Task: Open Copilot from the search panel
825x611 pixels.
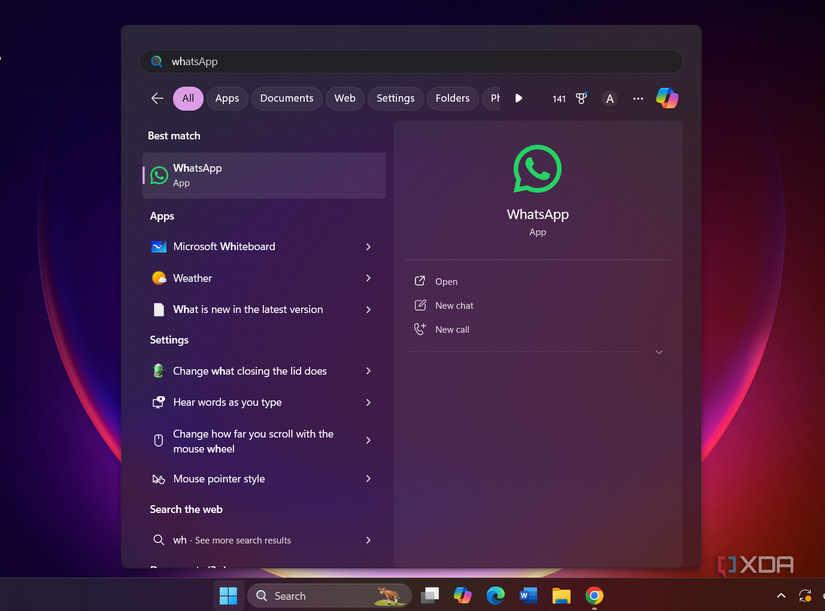Action: [667, 98]
